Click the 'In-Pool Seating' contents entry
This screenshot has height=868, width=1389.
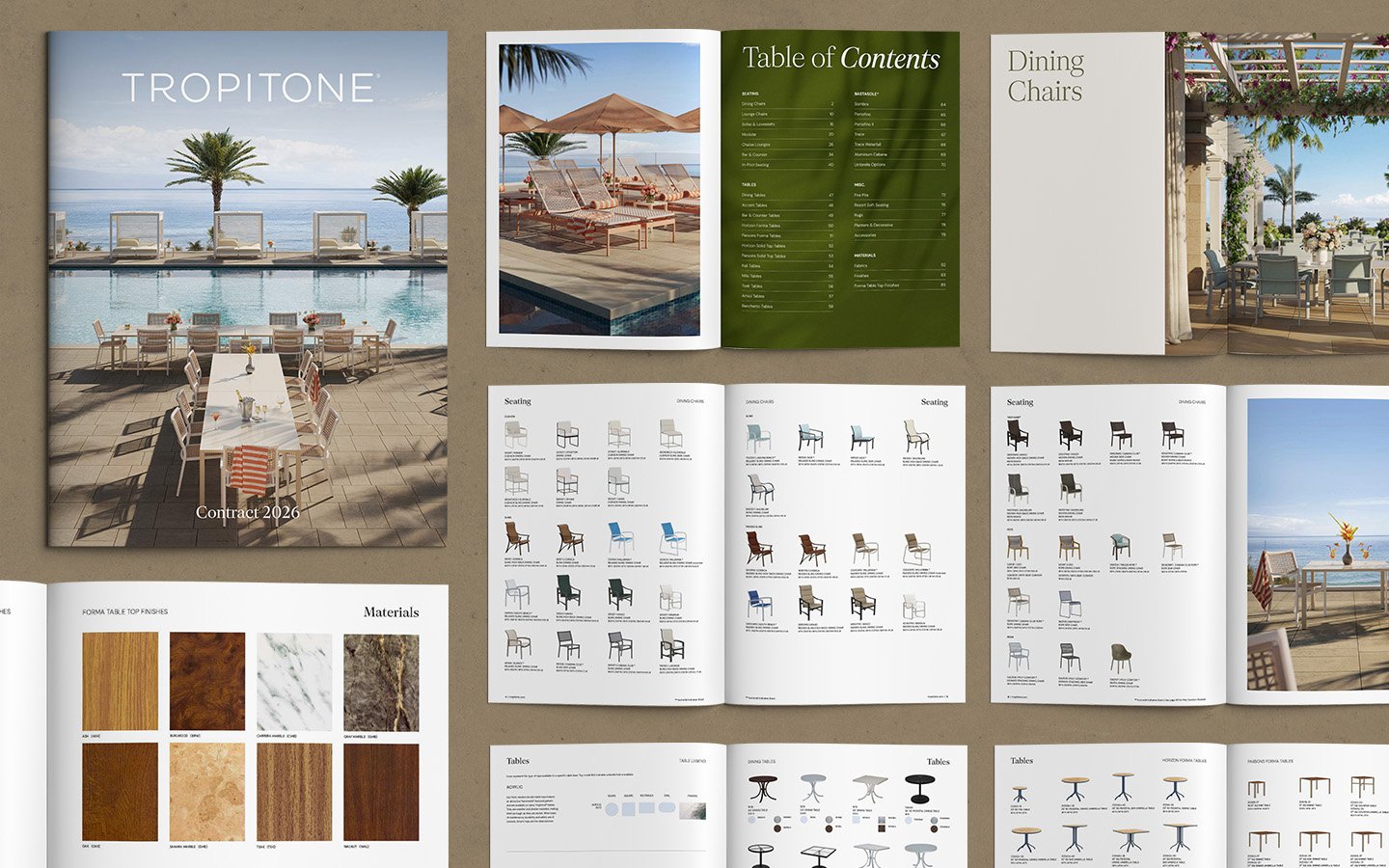point(755,165)
